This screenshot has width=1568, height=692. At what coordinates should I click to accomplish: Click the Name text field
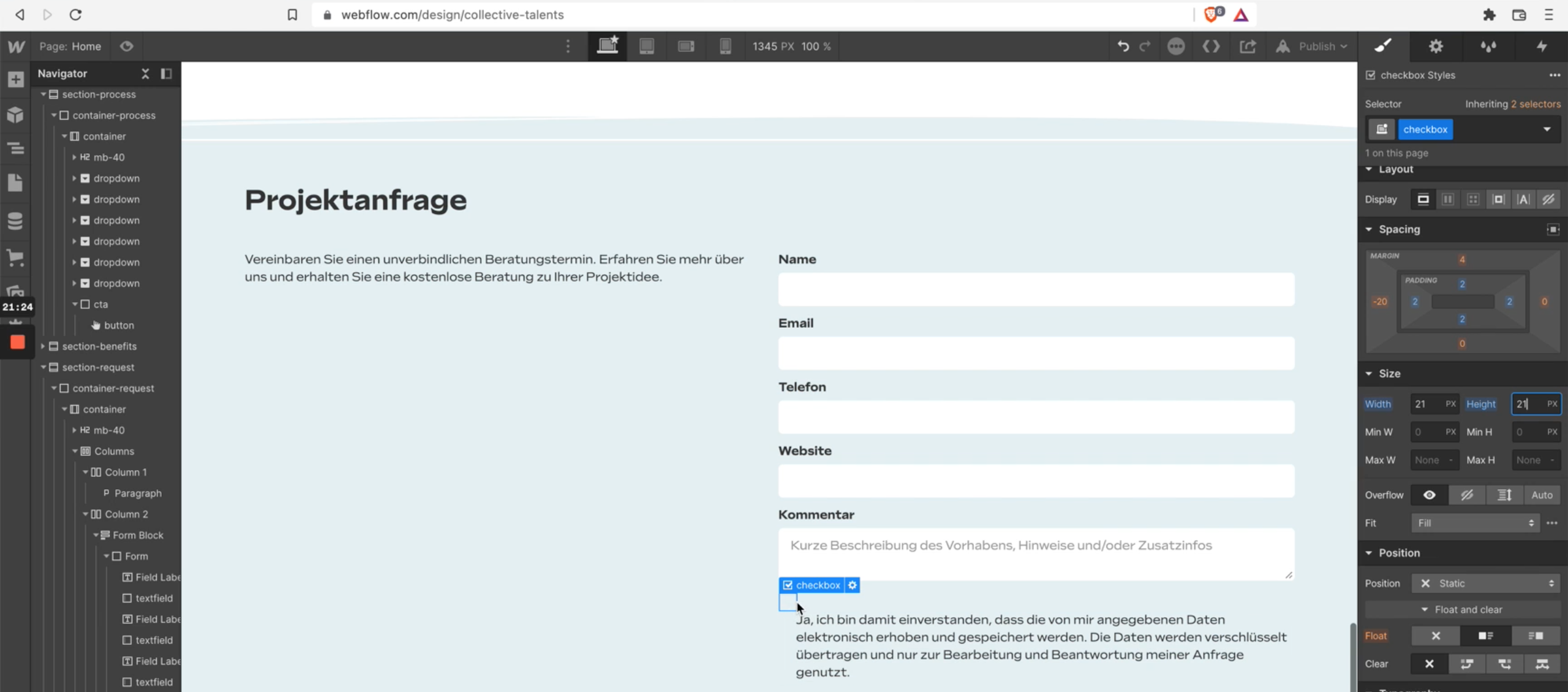(1036, 289)
